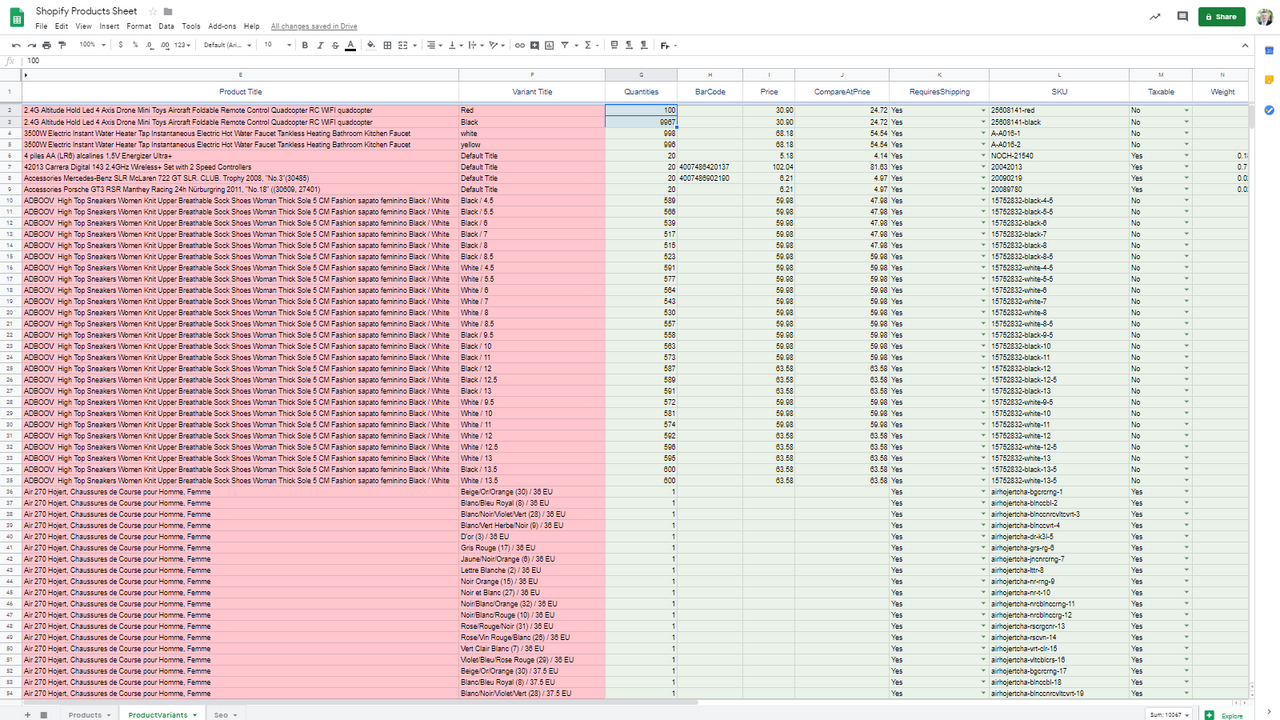This screenshot has height=720, width=1280.
Task: Decrease decimal places
Action: [149, 45]
